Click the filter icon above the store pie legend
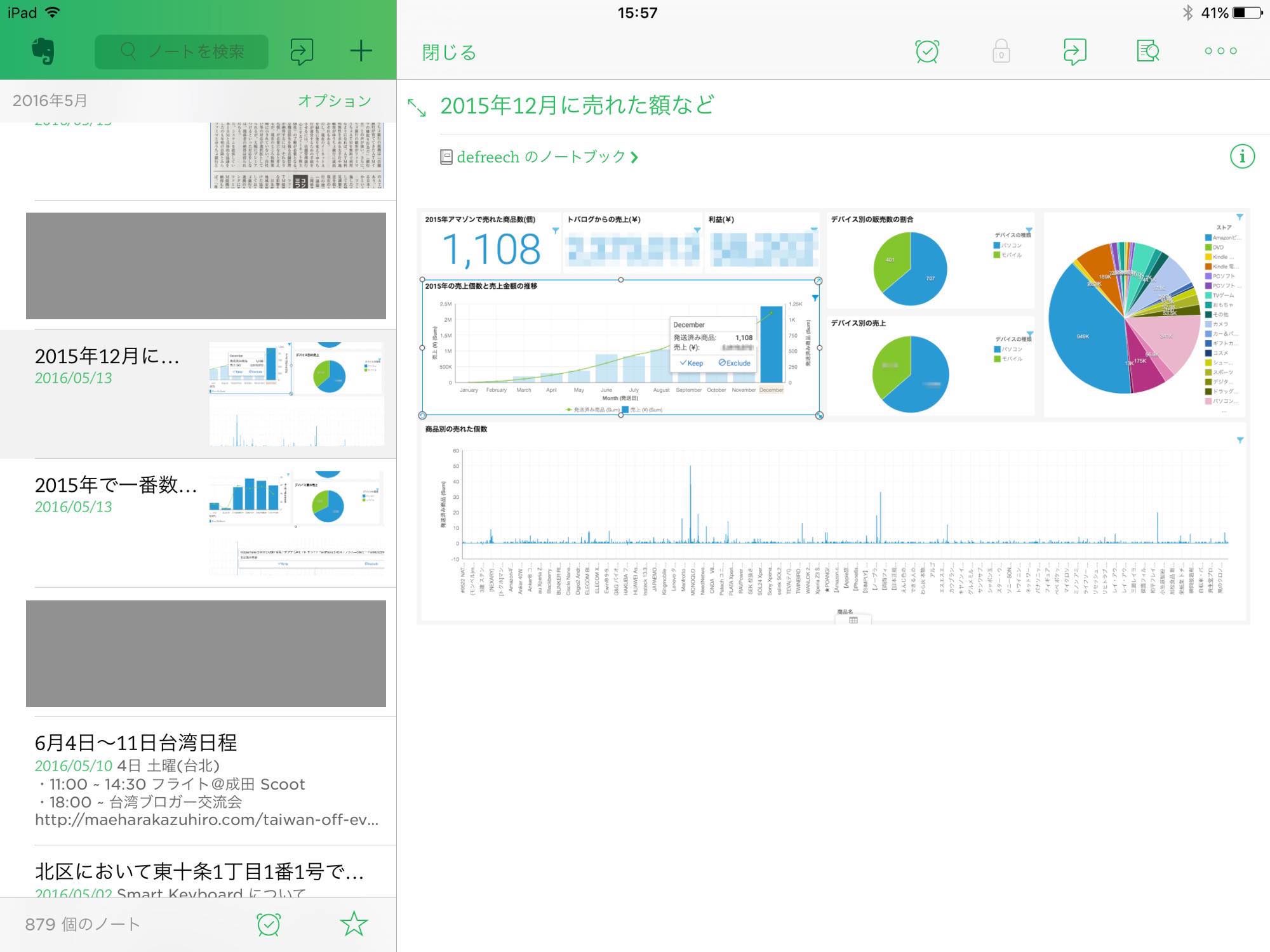Image resolution: width=1270 pixels, height=952 pixels. pyautogui.click(x=1240, y=218)
